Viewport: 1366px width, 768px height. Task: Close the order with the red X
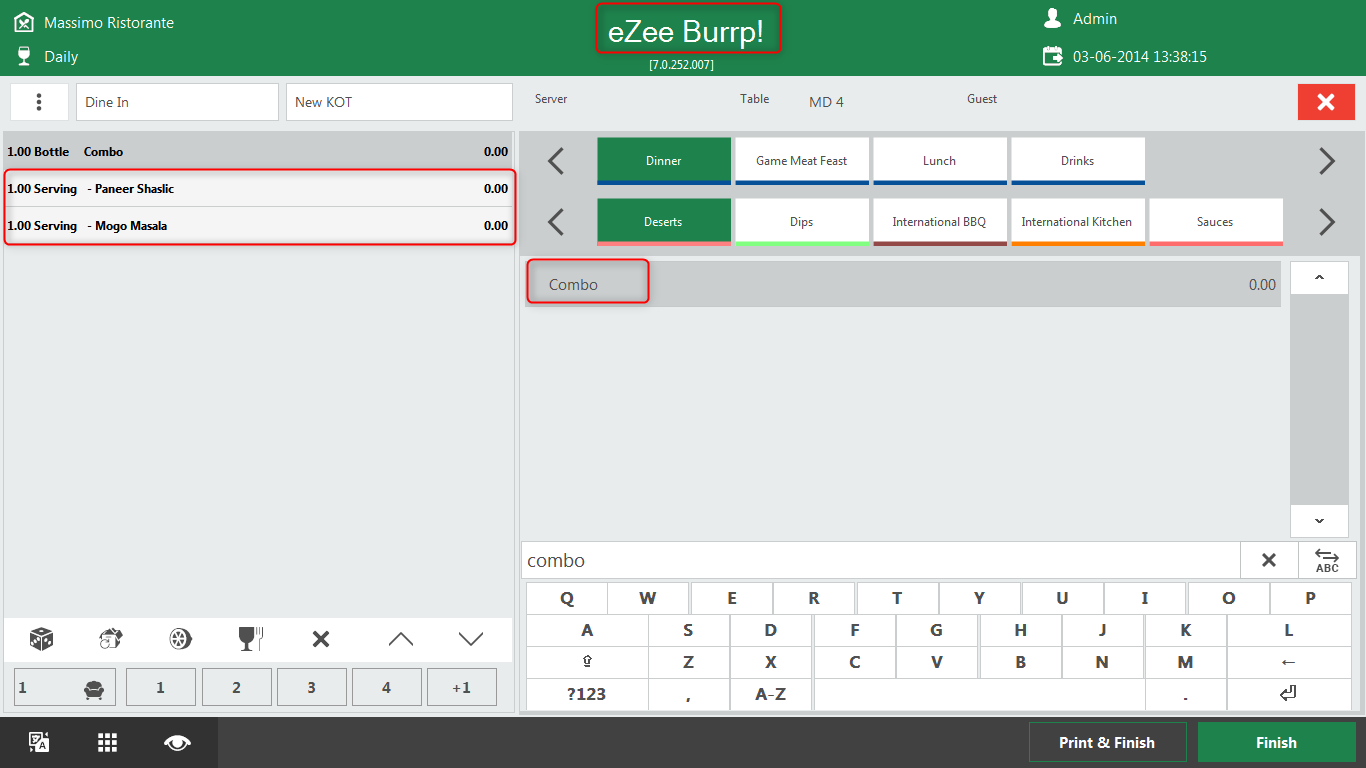1326,102
